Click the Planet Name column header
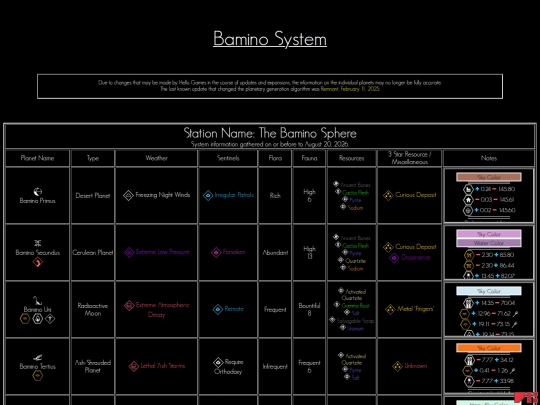 tap(37, 158)
